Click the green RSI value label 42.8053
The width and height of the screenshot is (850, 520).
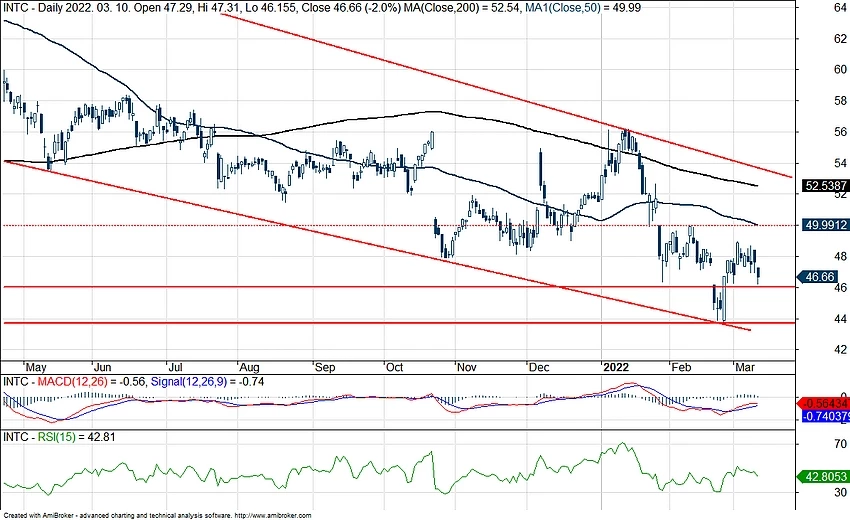click(x=825, y=476)
